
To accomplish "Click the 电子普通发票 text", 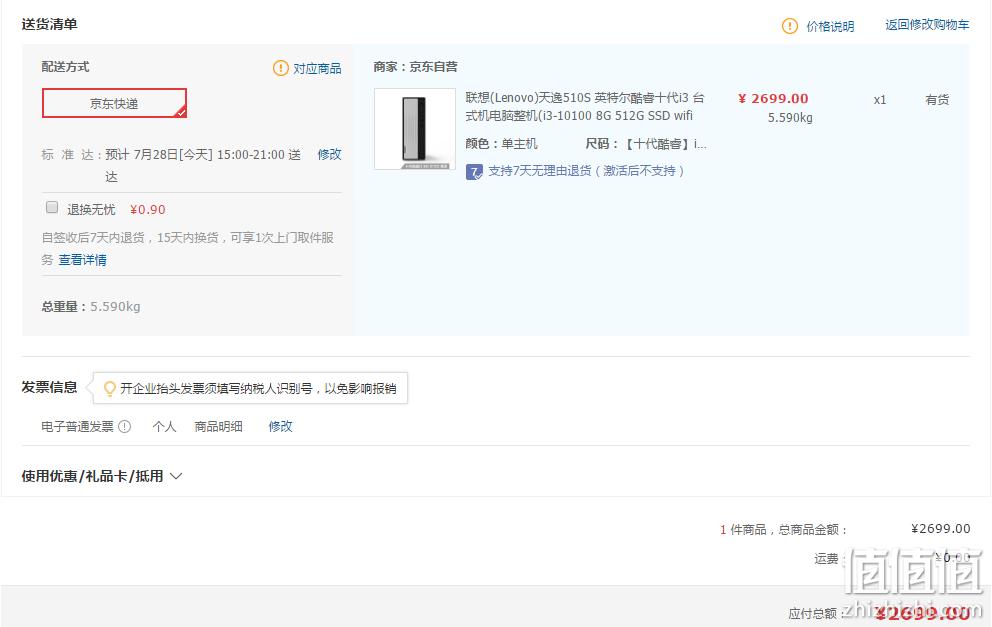I will pyautogui.click(x=77, y=426).
